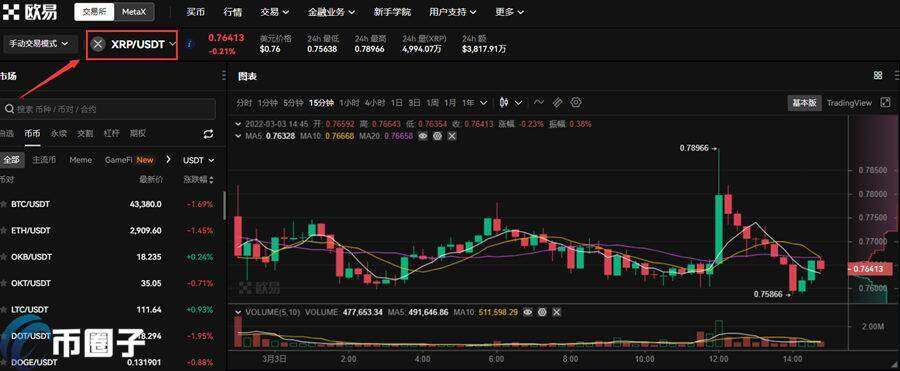Collapse the MA5 indicator row chevron
The height and width of the screenshot is (371, 900).
239,136
